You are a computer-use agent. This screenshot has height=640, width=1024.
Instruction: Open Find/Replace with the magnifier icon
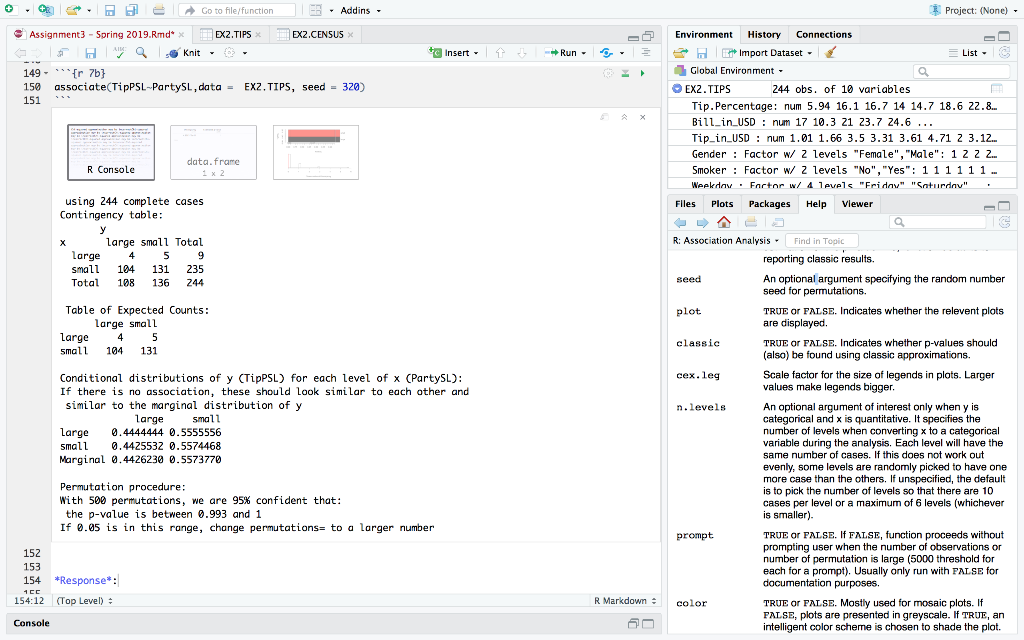tap(141, 53)
